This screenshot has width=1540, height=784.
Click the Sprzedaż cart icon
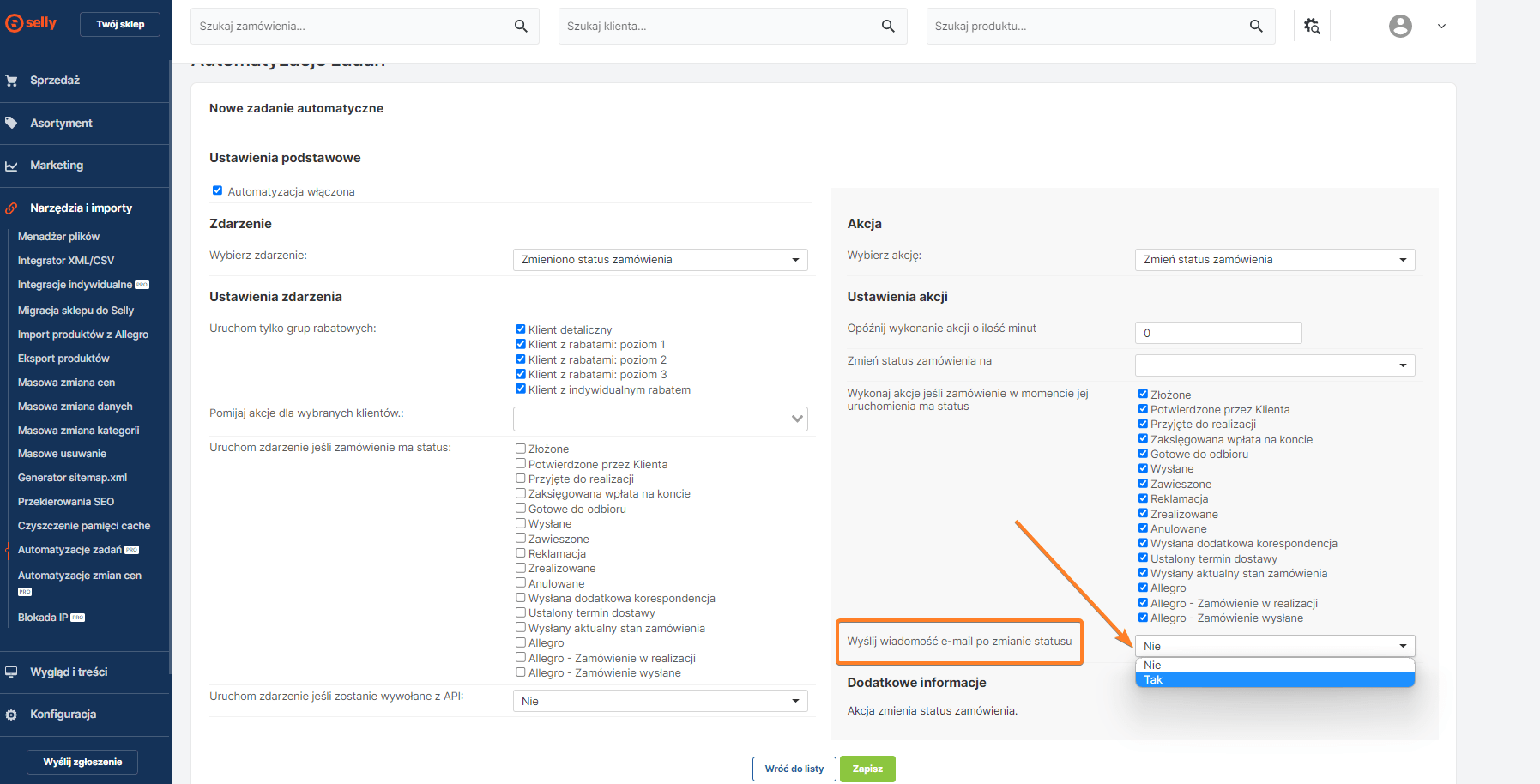pyautogui.click(x=11, y=81)
